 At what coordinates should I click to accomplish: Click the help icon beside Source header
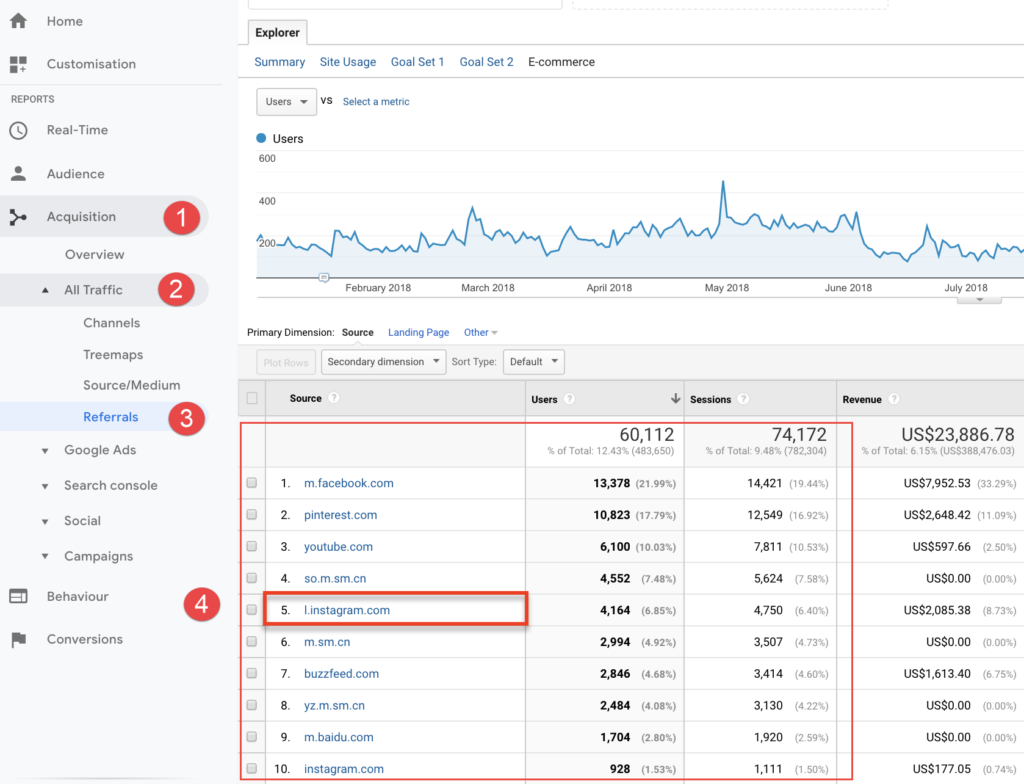tap(334, 398)
